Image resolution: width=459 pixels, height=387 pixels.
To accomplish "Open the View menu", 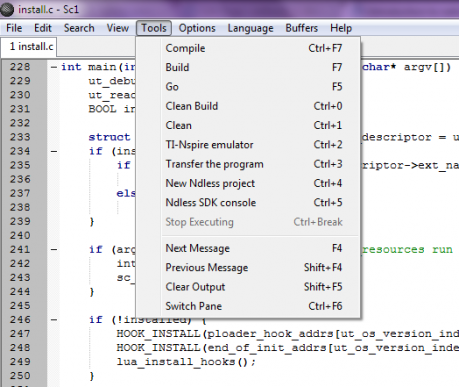I will pyautogui.click(x=117, y=28).
